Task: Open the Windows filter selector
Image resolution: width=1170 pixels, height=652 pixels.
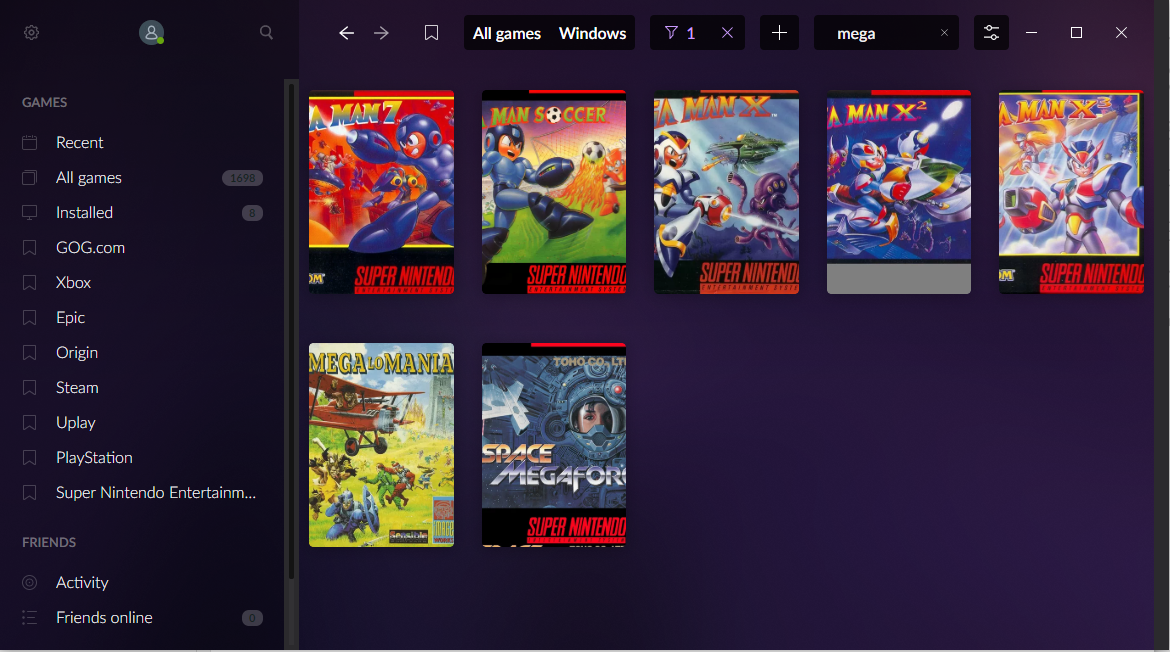Action: 592,32
